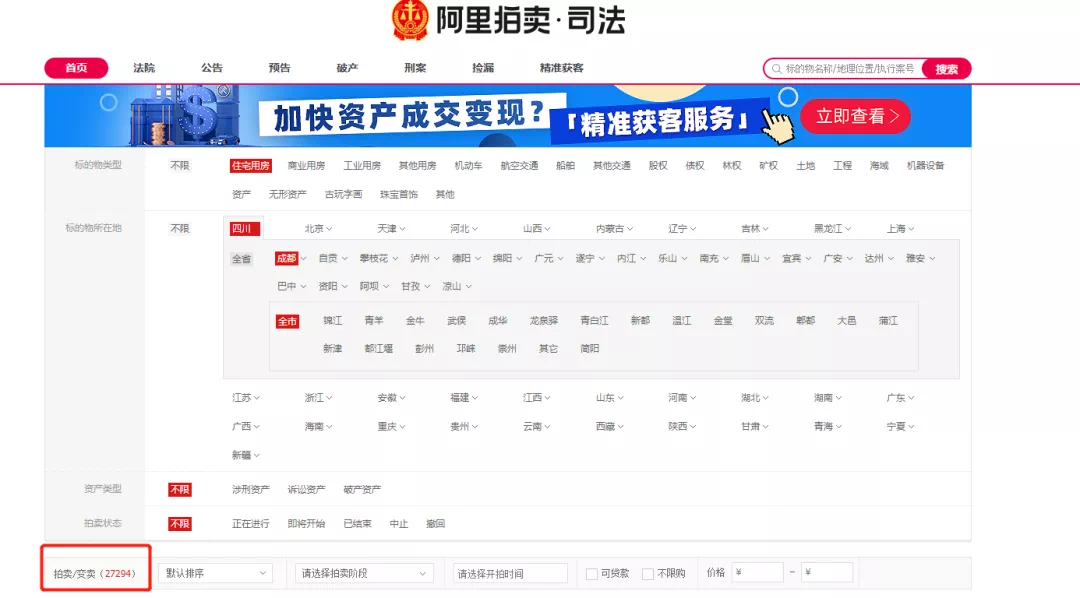
Task: Click the selected 四川 province tag
Action: point(245,229)
